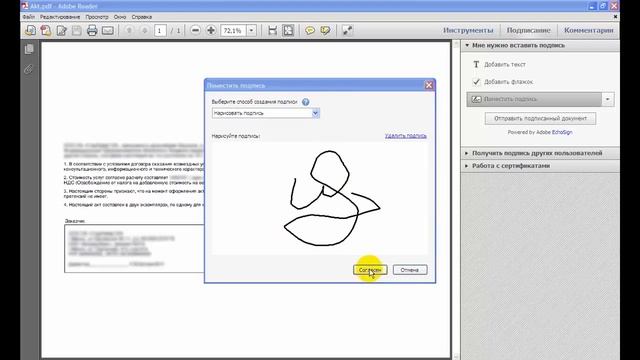Click the Email envelope toolbar icon

tap(108, 30)
